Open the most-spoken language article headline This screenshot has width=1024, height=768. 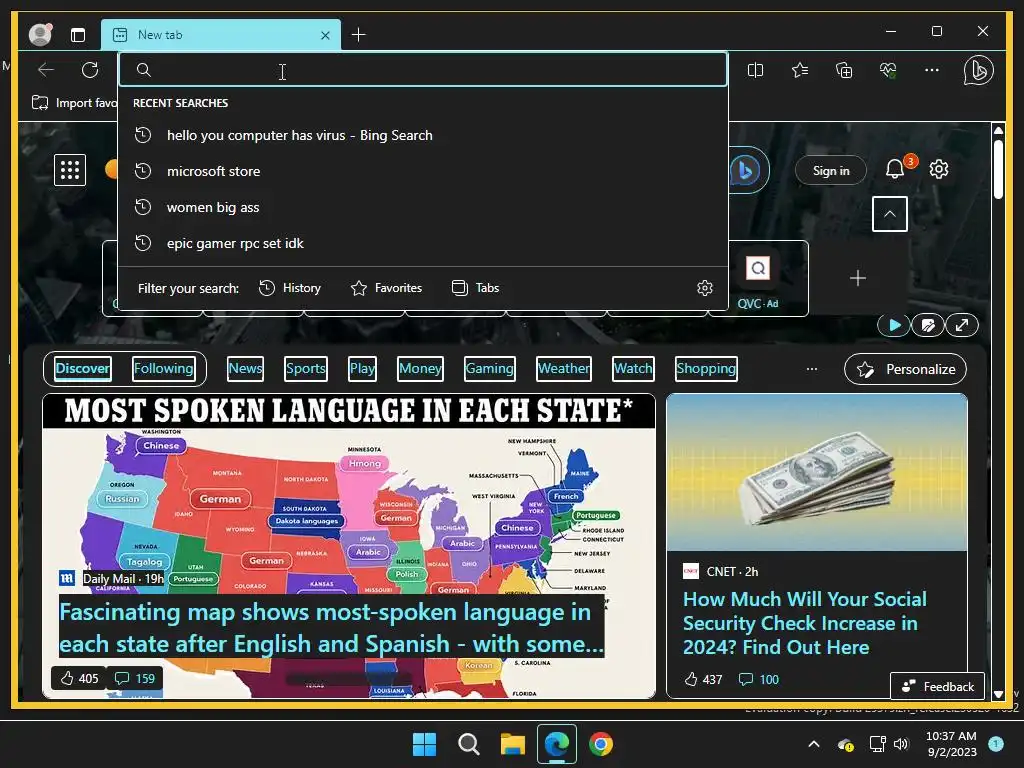click(x=331, y=628)
